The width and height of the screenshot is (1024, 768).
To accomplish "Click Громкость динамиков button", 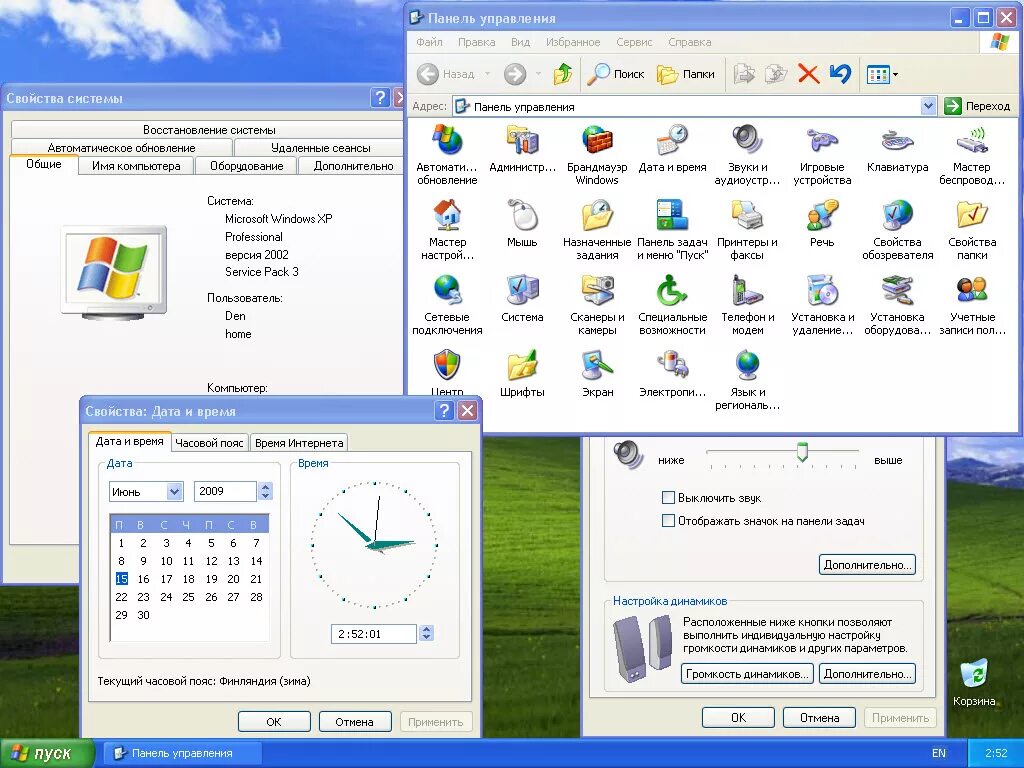I will pyautogui.click(x=747, y=673).
